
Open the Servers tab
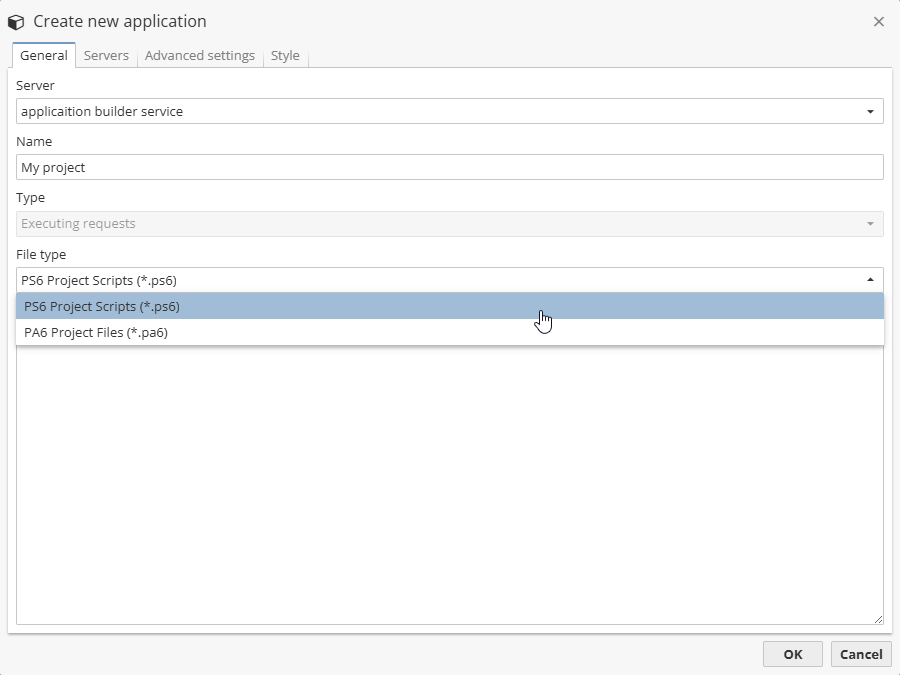106,56
